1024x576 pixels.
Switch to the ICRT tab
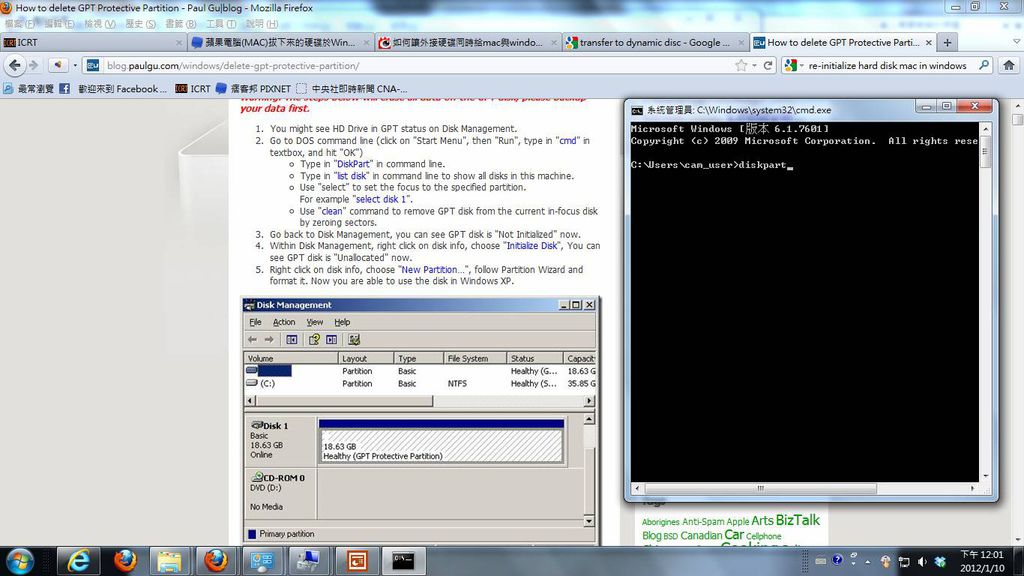91,42
